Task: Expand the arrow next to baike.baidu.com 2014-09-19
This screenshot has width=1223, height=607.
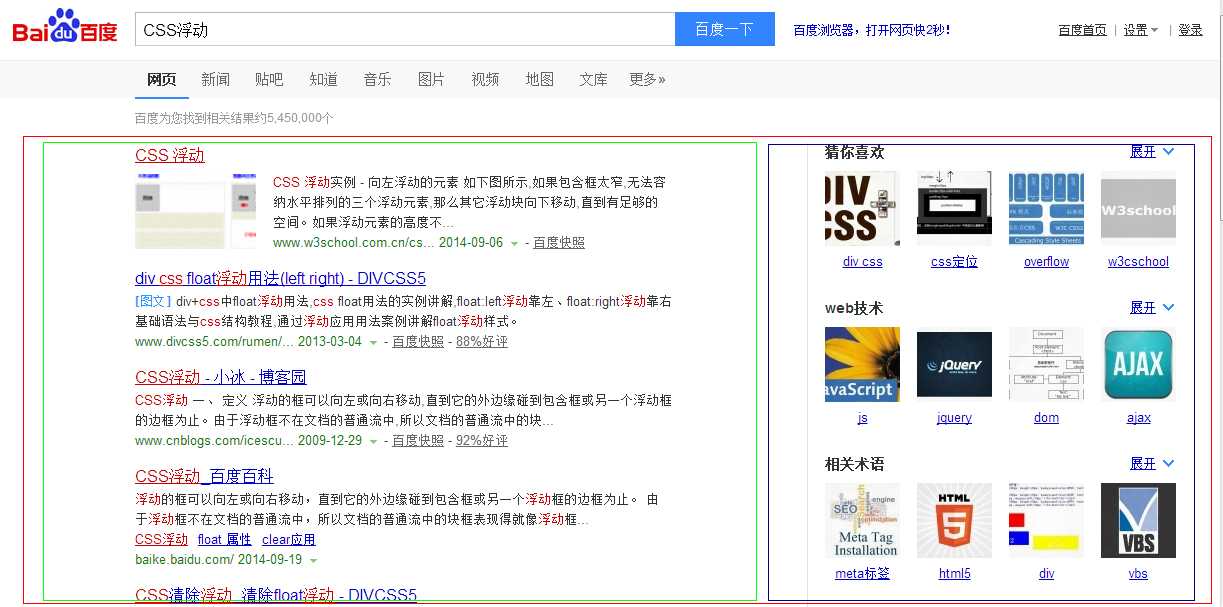Action: 314,561
